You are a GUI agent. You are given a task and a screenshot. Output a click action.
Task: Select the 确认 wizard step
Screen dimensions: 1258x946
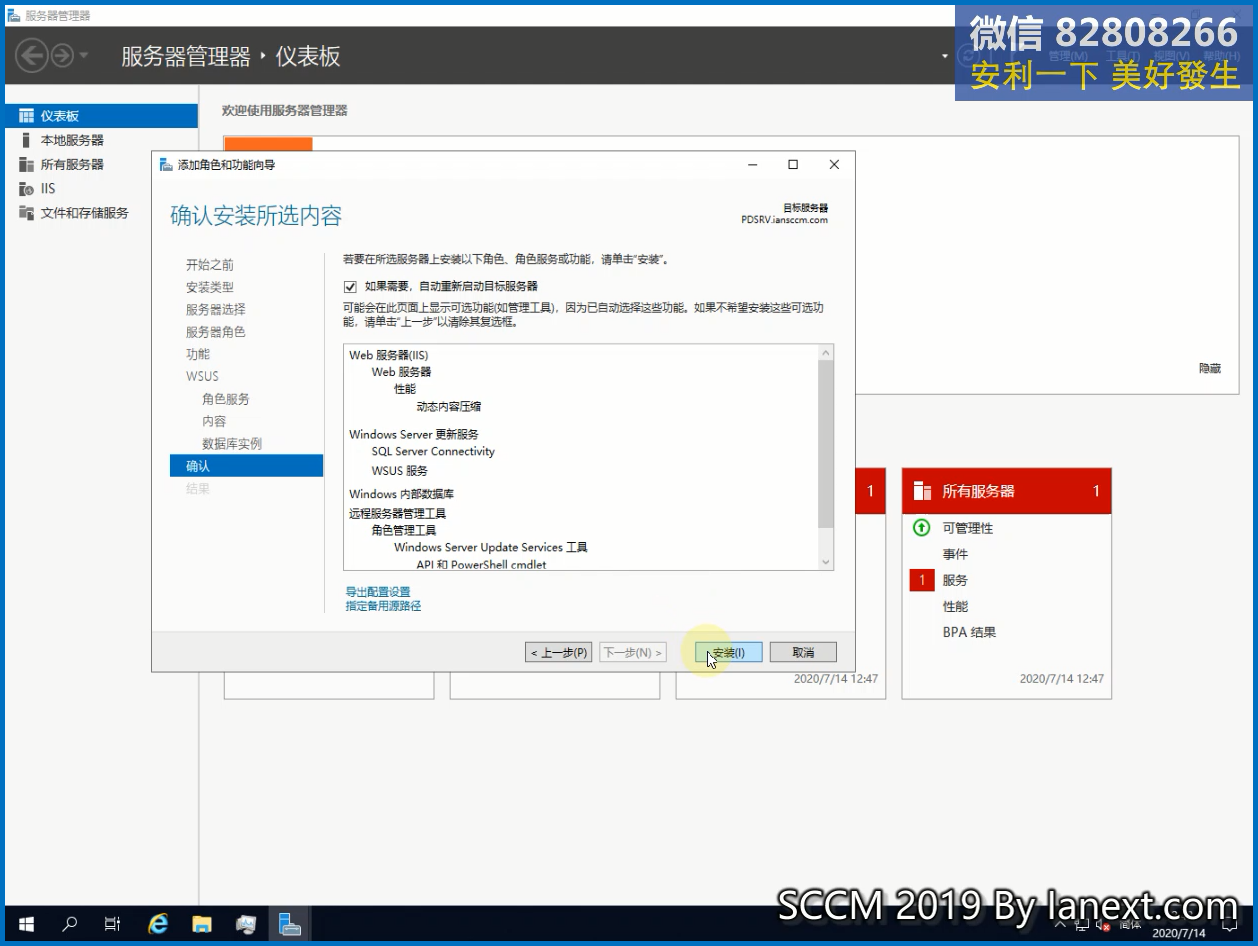pos(246,466)
